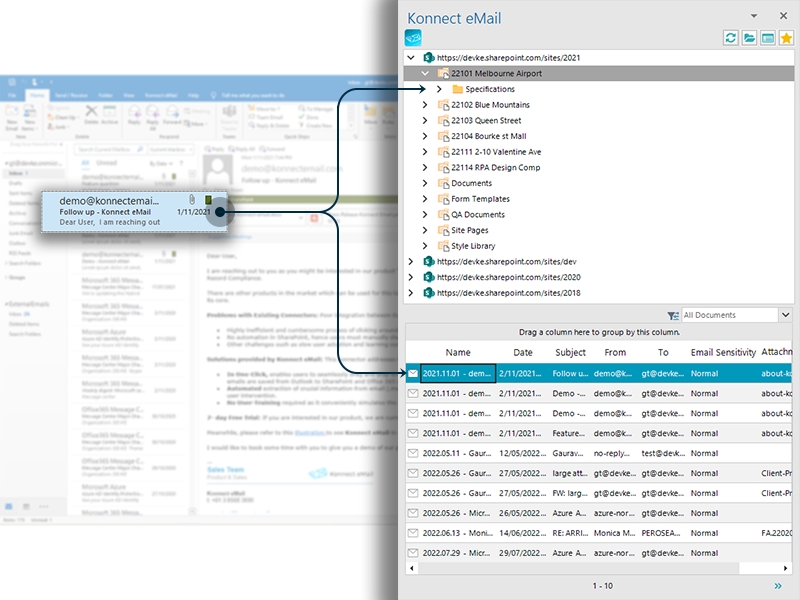Image resolution: width=800 pixels, height=600 pixels.
Task: Select 22101 Melbourne Airport tree item
Action: (496, 73)
